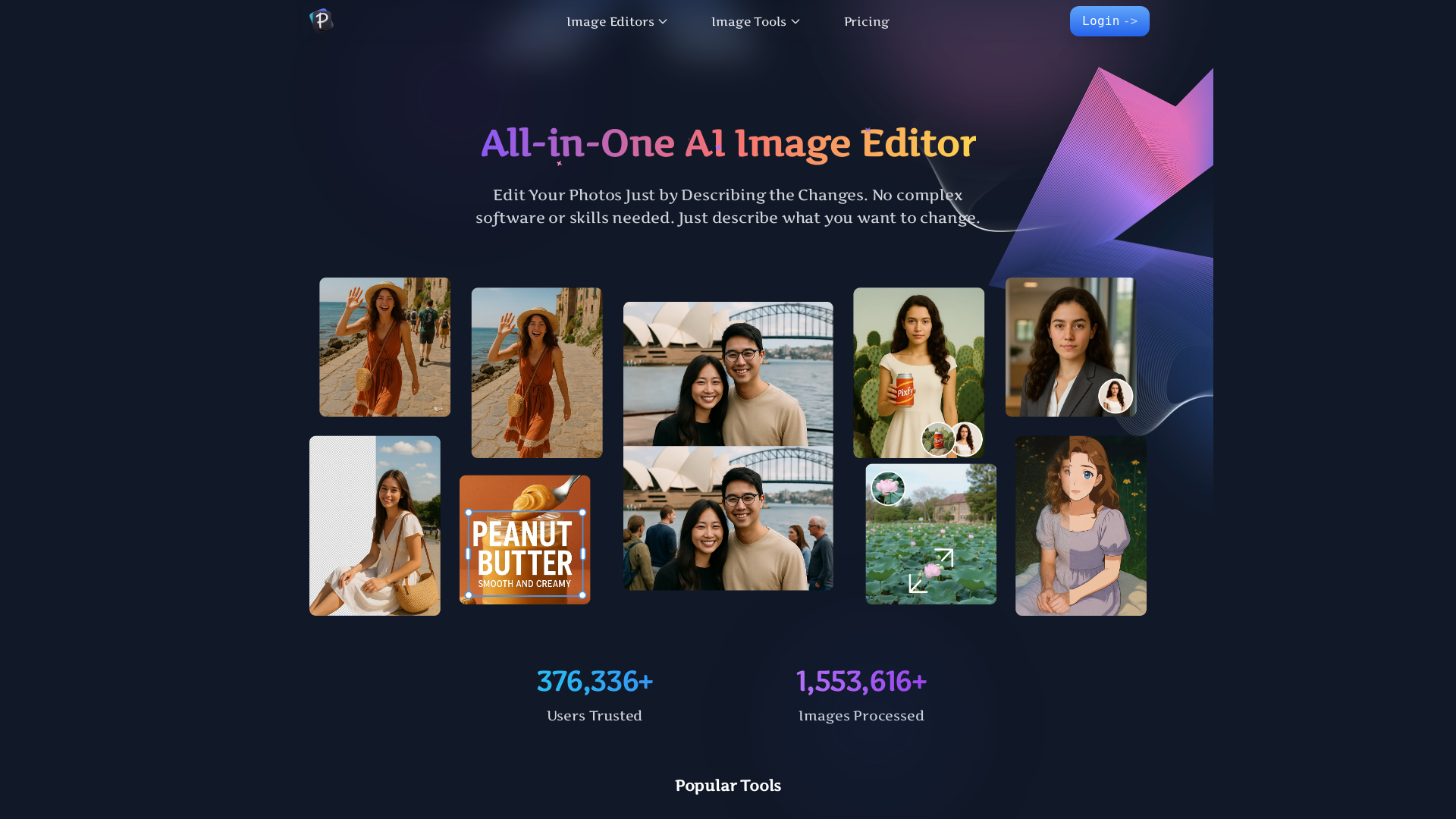Screen dimensions: 1456x819
Task: Click the Popular Tools heading
Action: (x=727, y=786)
